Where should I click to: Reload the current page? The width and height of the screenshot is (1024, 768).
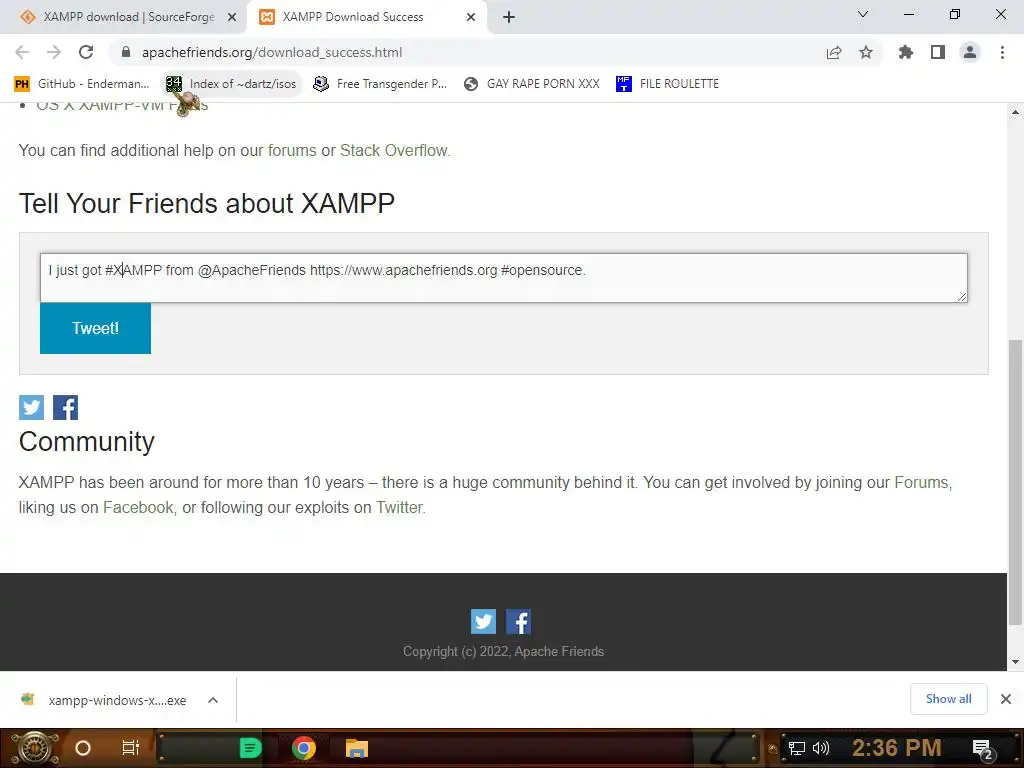click(x=86, y=52)
